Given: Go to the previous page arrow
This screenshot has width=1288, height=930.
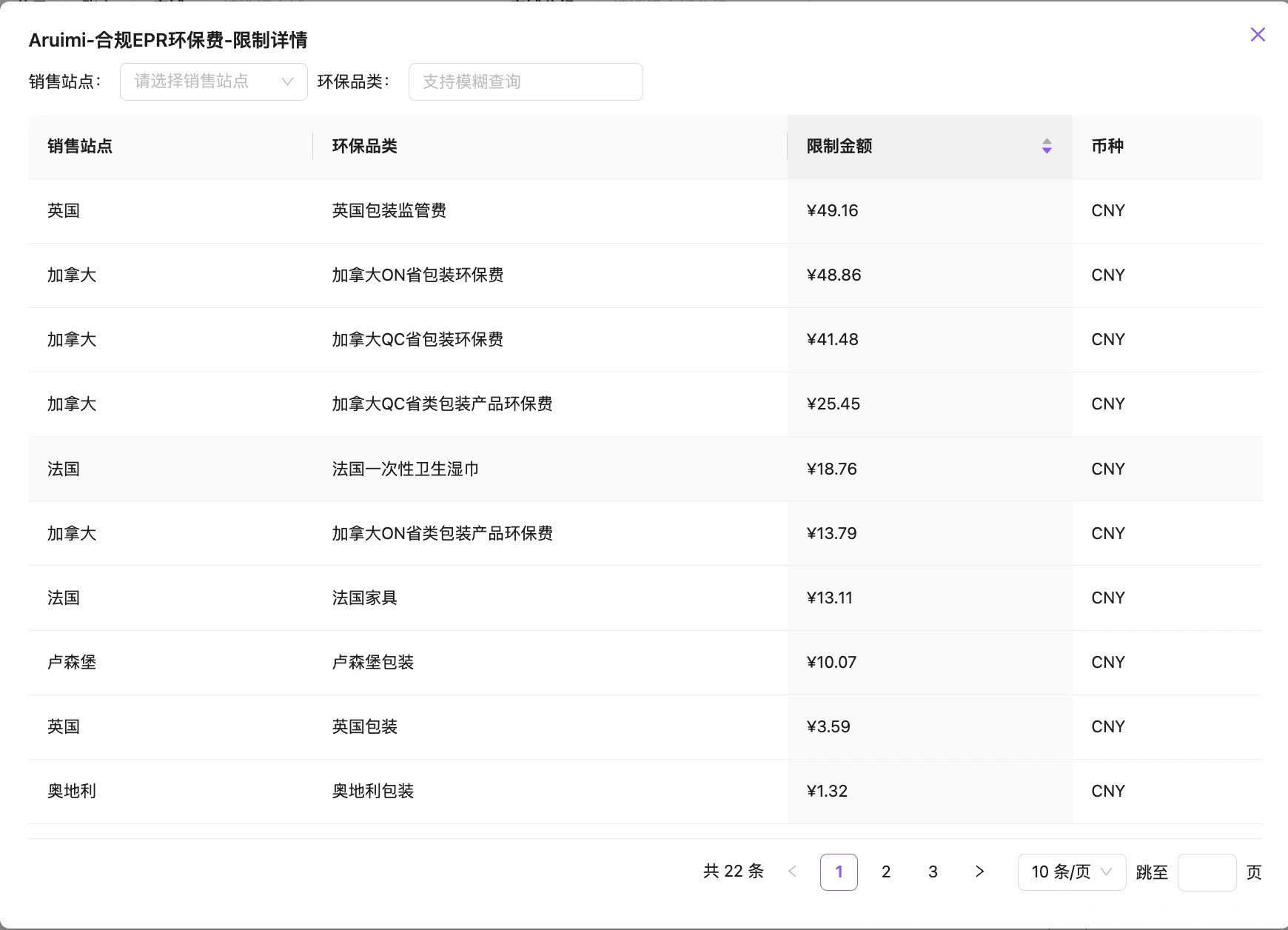Looking at the screenshot, I should 792,872.
